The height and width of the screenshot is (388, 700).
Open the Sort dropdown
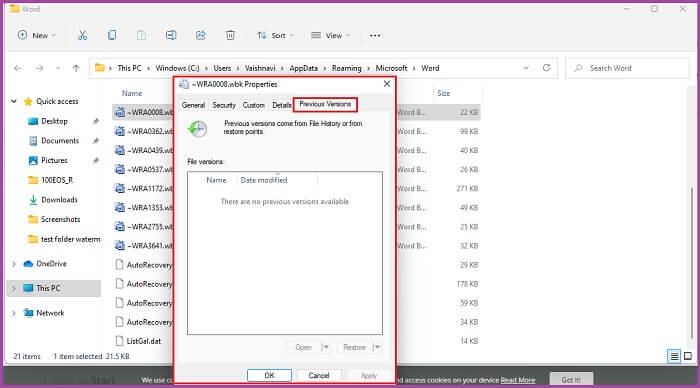click(275, 35)
